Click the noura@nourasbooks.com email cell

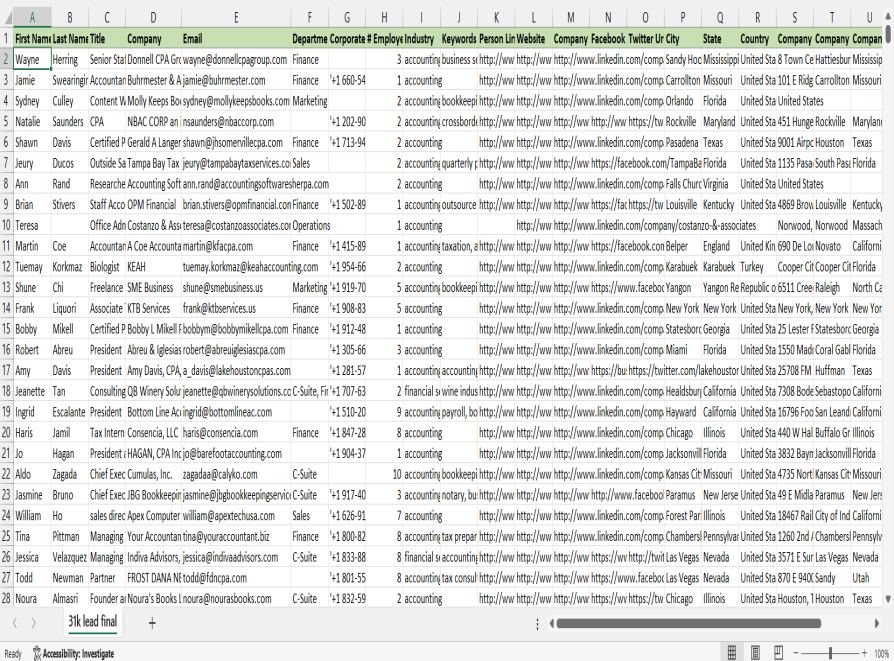point(235,599)
